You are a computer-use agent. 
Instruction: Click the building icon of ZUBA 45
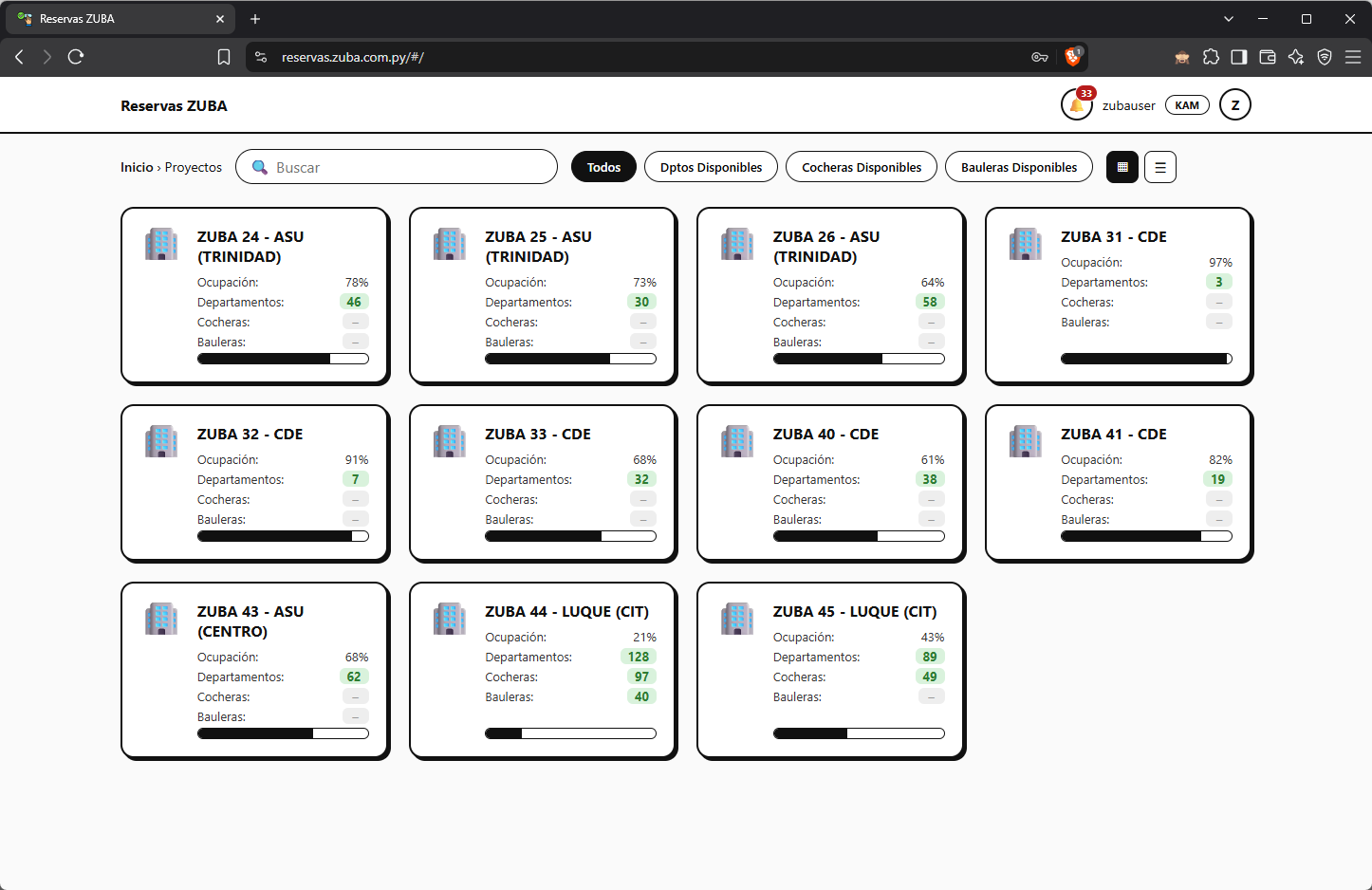point(737,619)
